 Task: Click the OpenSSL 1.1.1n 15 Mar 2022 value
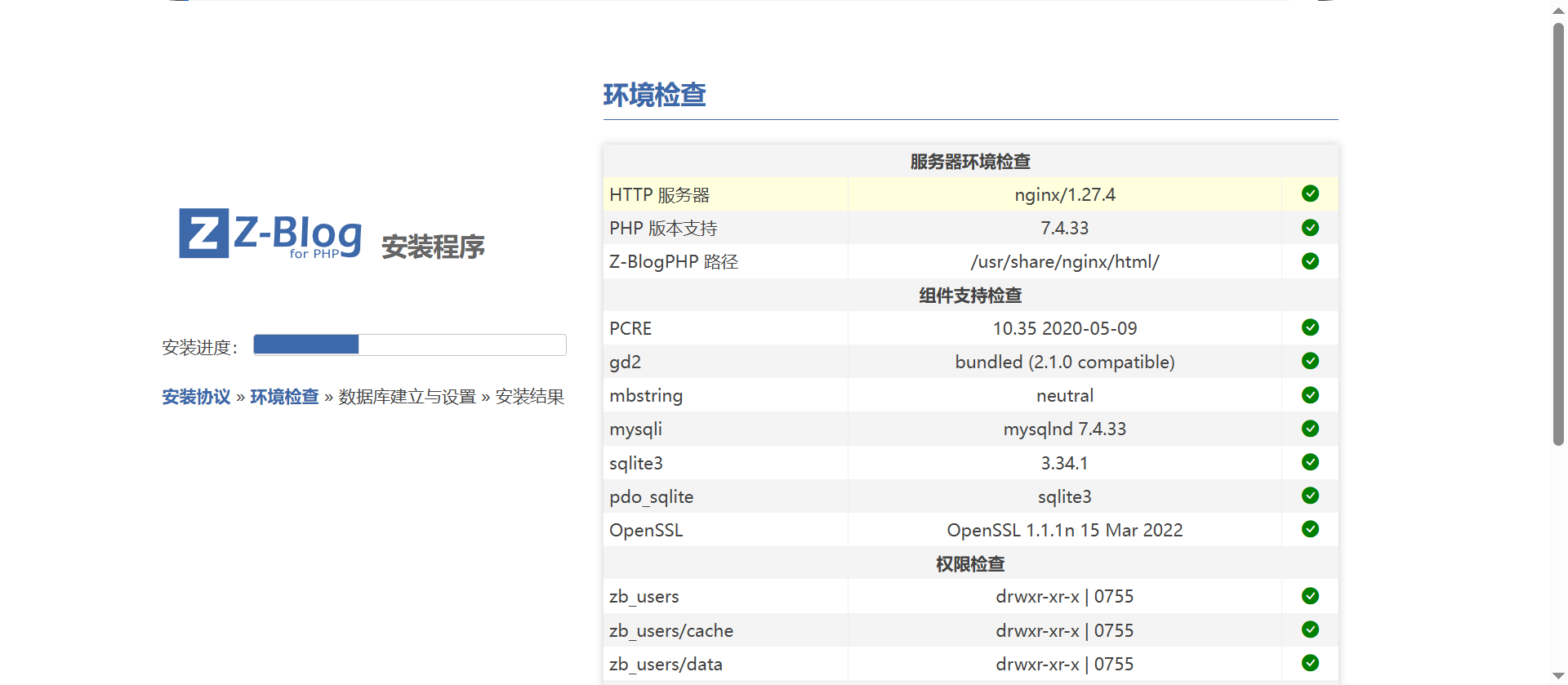pos(1065,530)
